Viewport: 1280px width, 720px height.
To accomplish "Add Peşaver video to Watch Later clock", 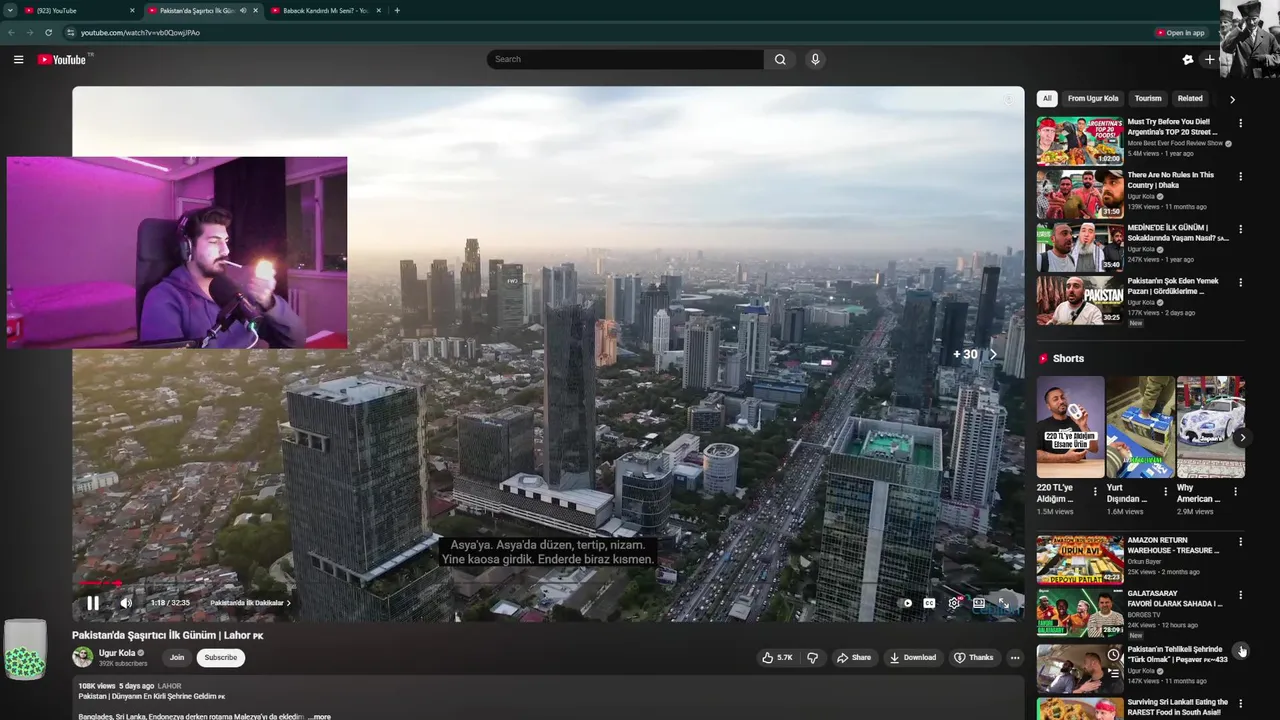I will click(x=1113, y=655).
